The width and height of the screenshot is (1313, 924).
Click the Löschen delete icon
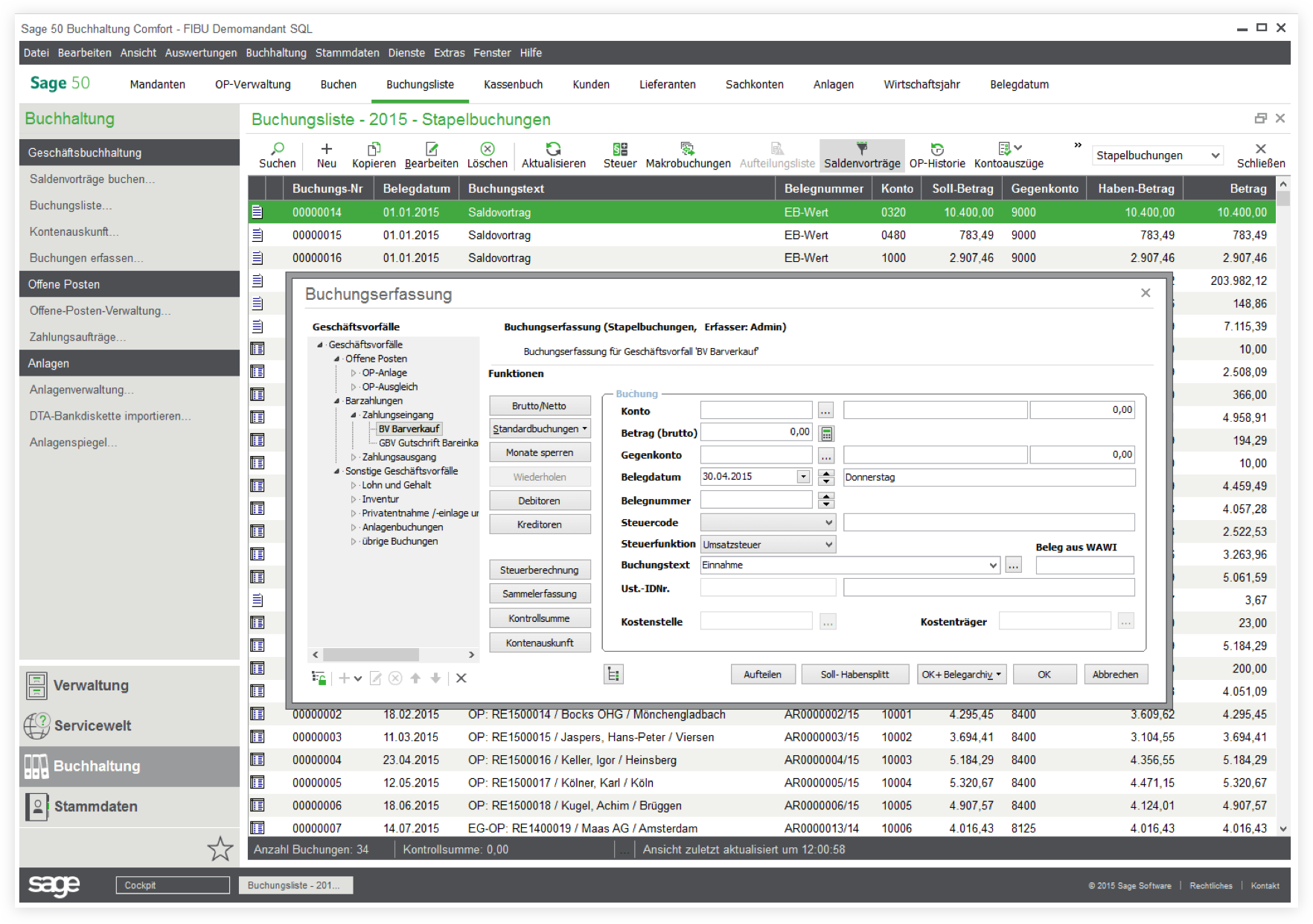(x=488, y=149)
